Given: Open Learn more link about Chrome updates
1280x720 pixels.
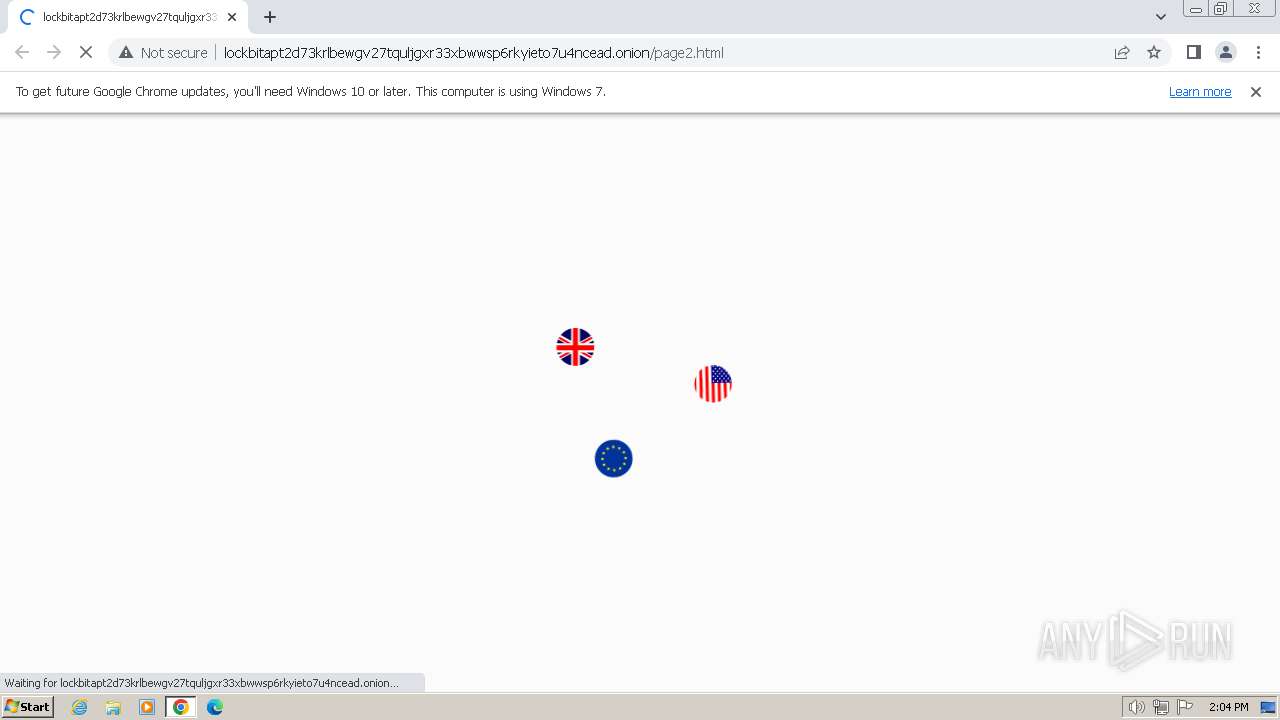Looking at the screenshot, I should click(x=1200, y=92).
